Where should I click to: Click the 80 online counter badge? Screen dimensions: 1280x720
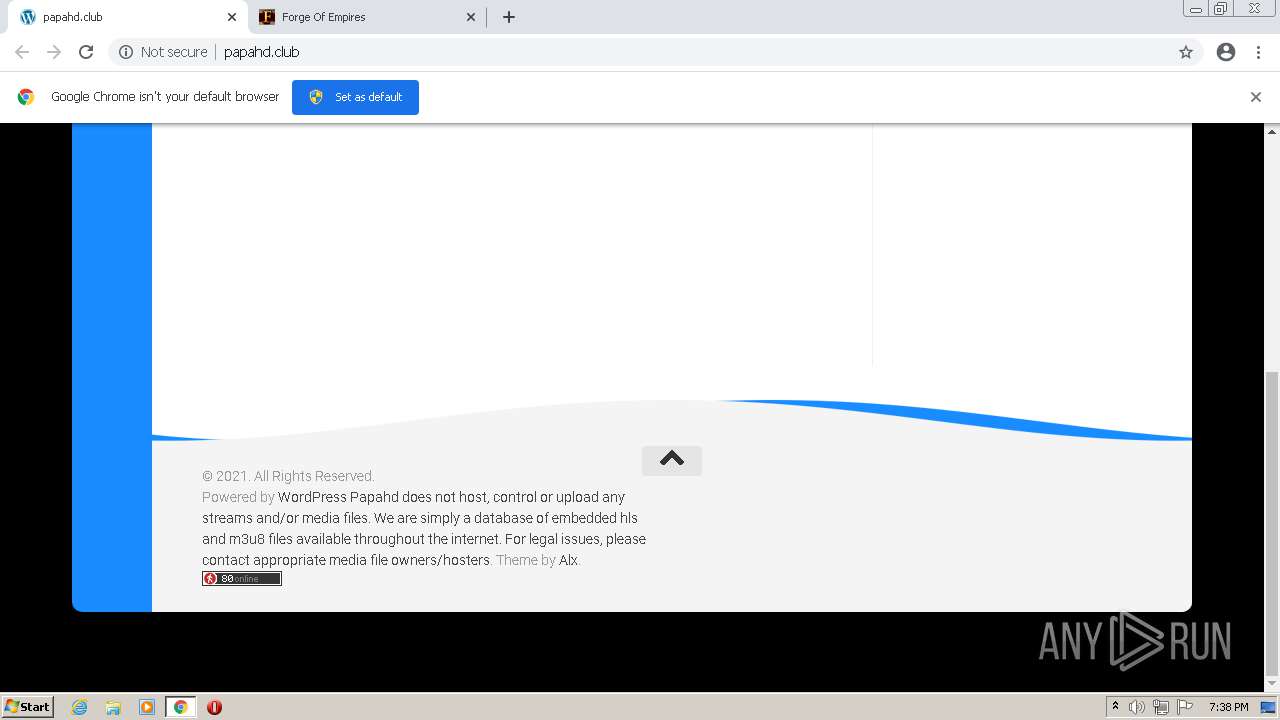click(x=242, y=579)
